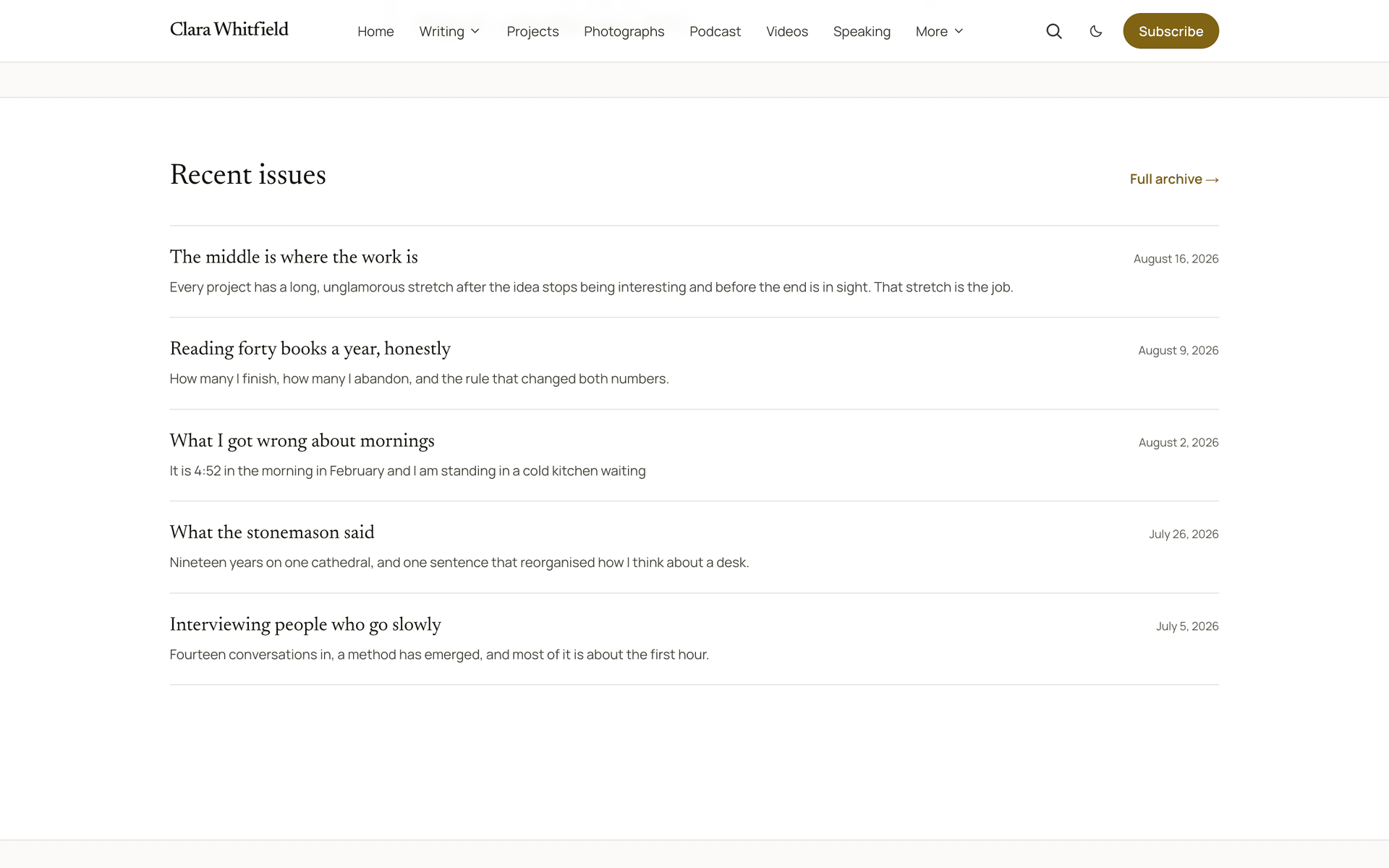
Task: Open the search icon in header
Action: [x=1054, y=31]
